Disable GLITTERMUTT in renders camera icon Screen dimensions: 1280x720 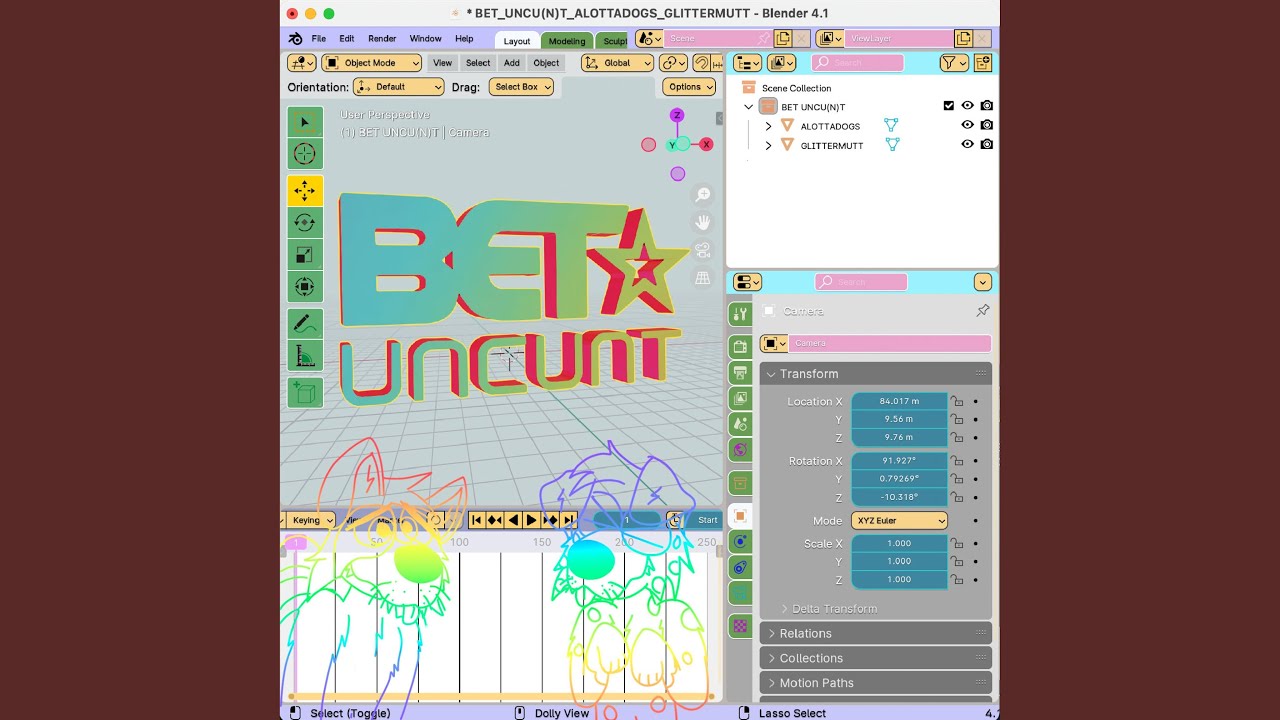click(987, 144)
